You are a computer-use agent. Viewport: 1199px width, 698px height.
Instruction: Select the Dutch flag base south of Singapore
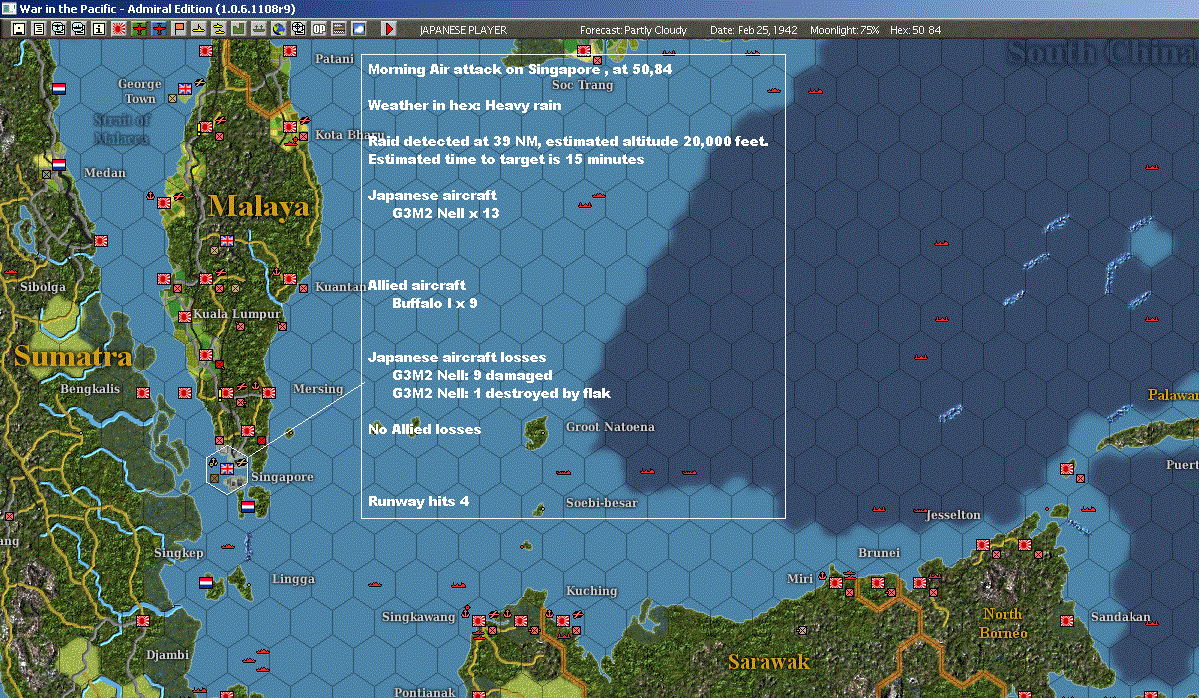pos(248,507)
